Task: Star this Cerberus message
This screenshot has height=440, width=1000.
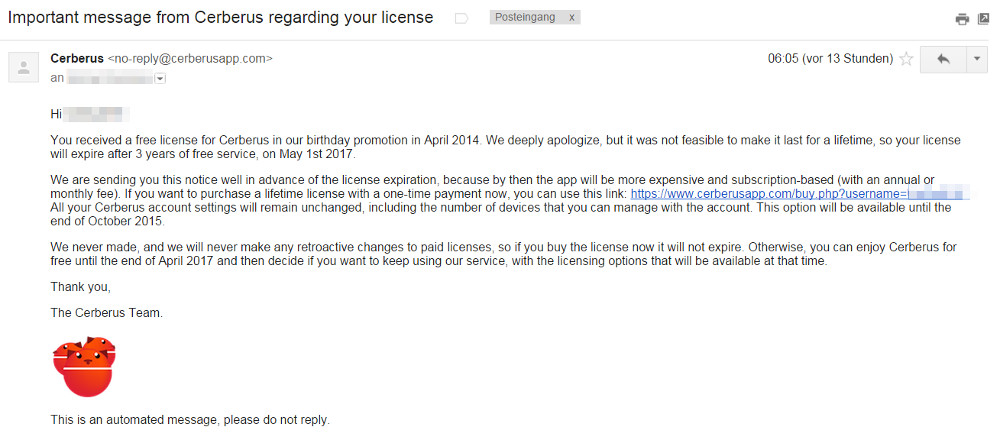Action: 906,59
